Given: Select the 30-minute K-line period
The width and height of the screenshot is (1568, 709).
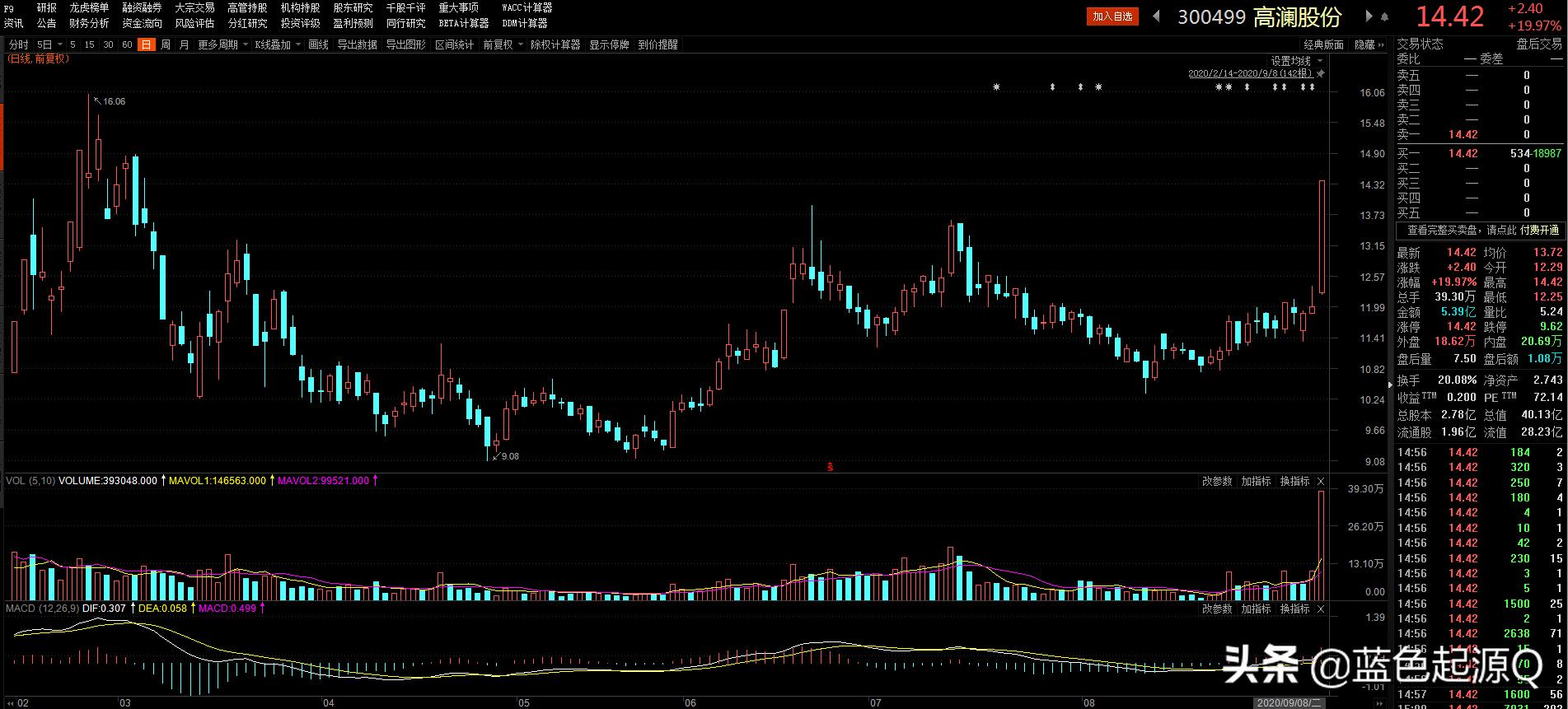Looking at the screenshot, I should 108,44.
